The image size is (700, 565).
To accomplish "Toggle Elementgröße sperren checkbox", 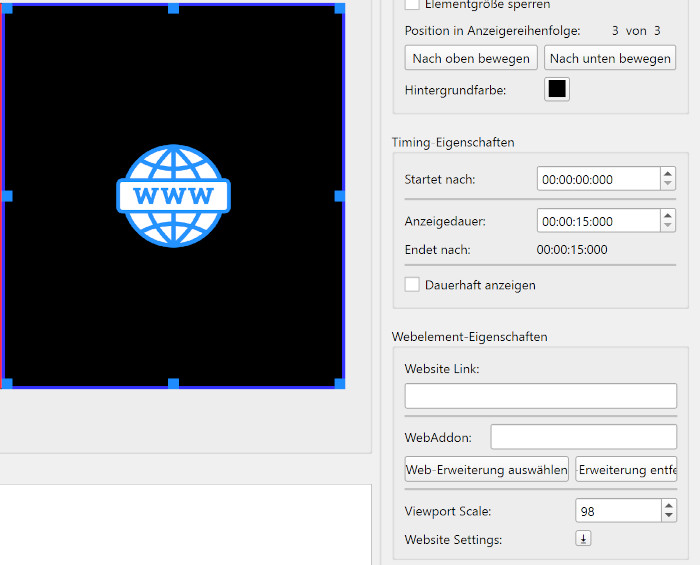I will pyautogui.click(x=412, y=4).
